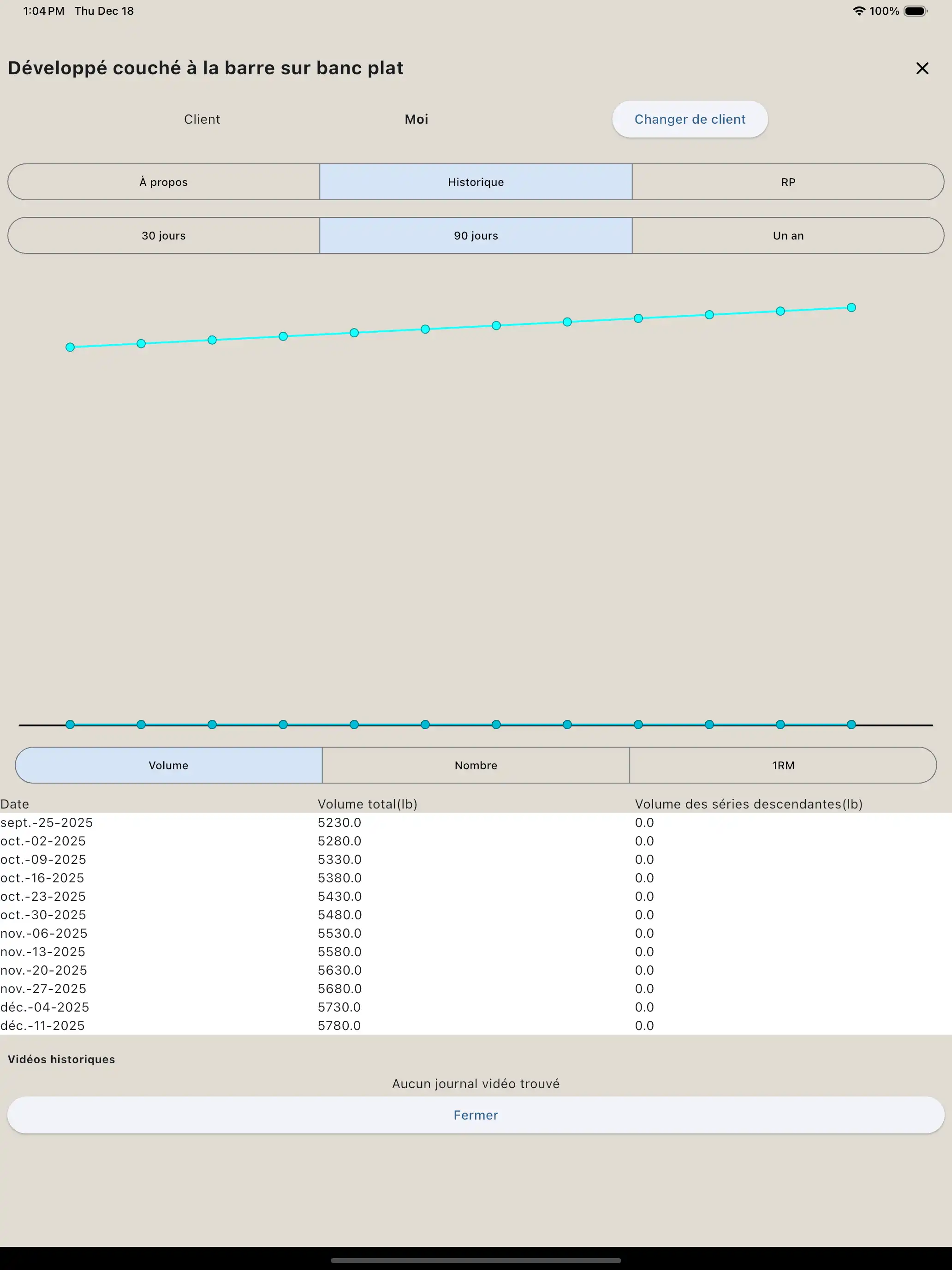The width and height of the screenshot is (952, 1270).
Task: Close the exercise detail view with the X
Action: click(922, 68)
